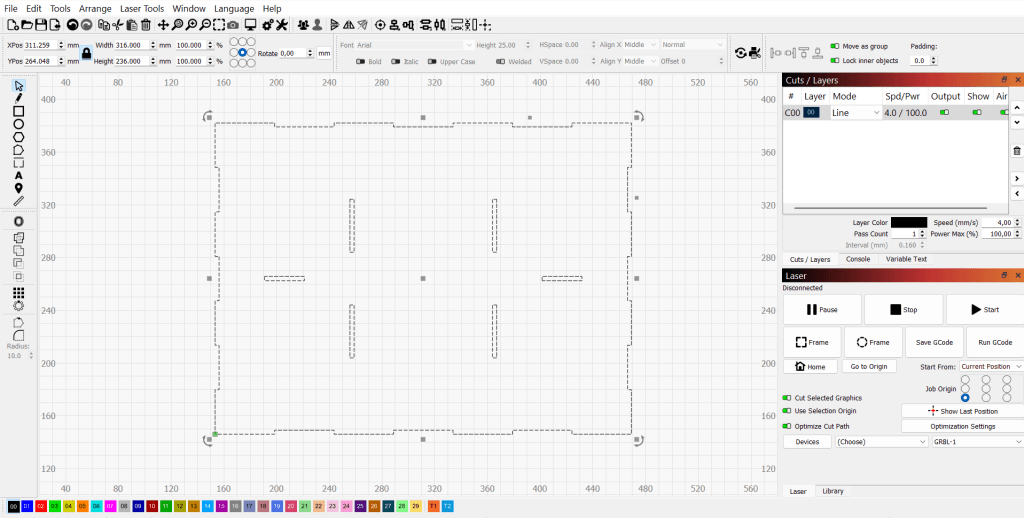Click the aspect ratio lock icon
This screenshot has width=1024, height=518.
pyautogui.click(x=86, y=53)
